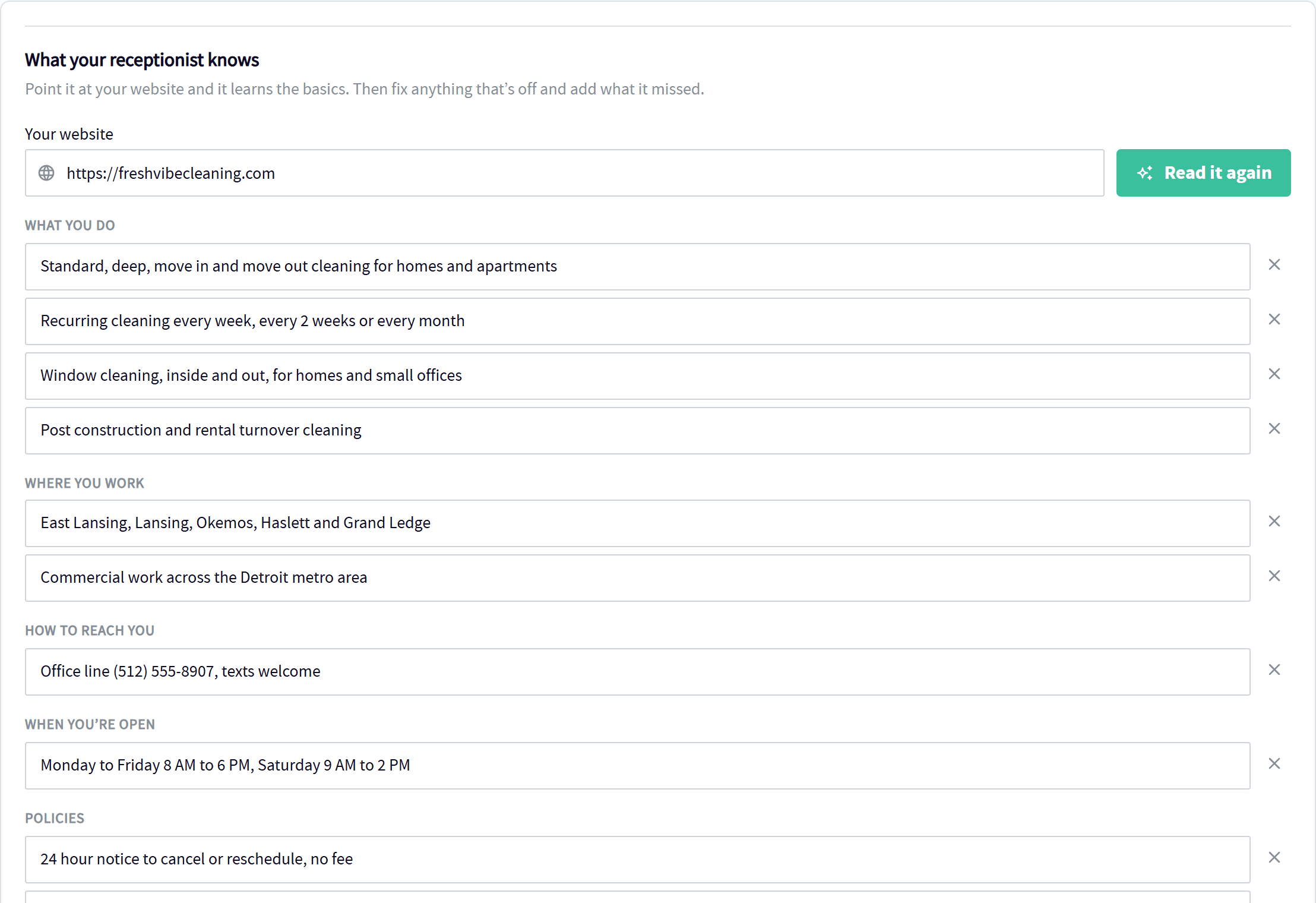Edit the Office line (512) 555-8907 field

pos(637,672)
